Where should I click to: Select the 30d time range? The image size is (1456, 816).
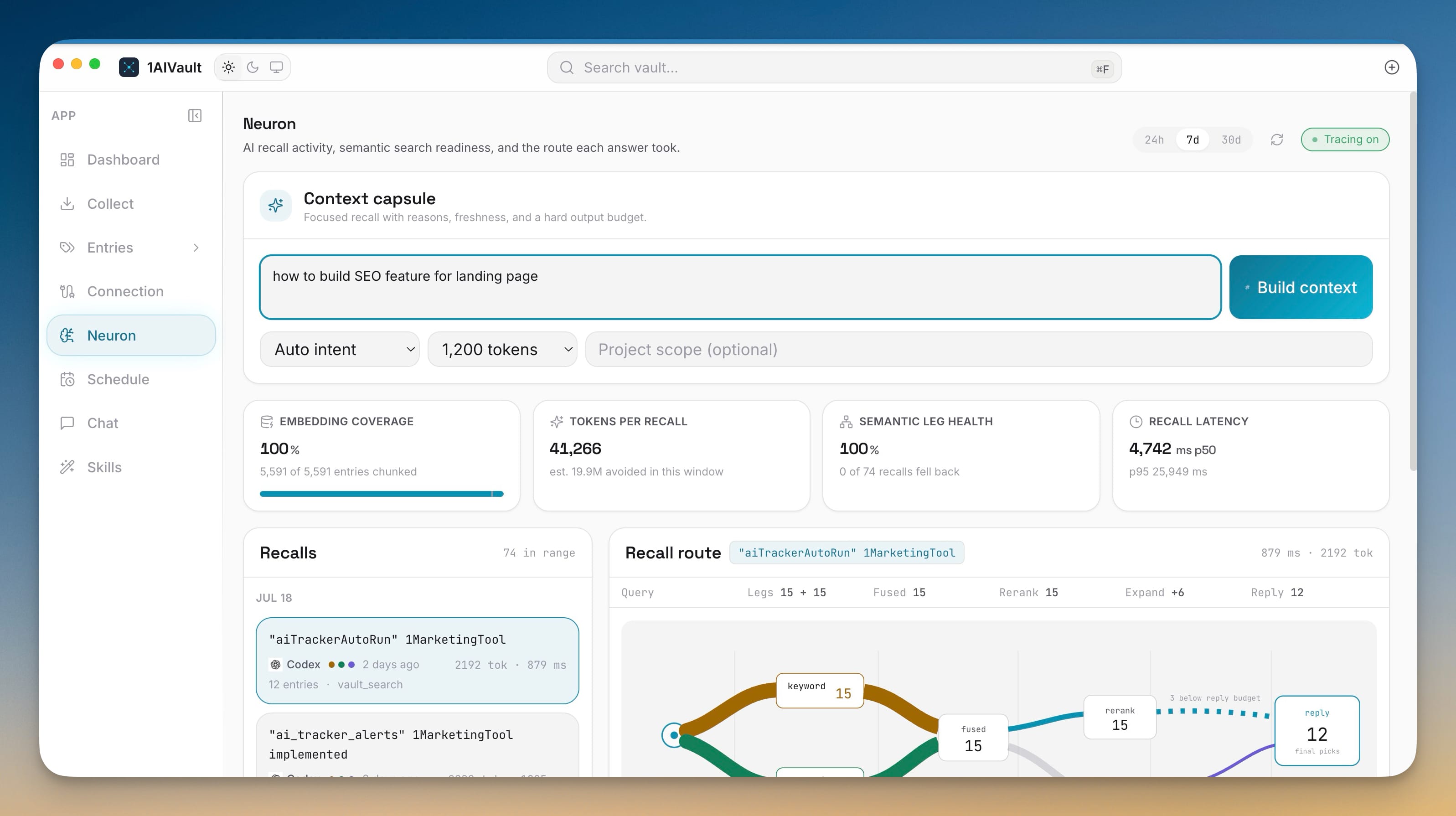click(x=1231, y=139)
